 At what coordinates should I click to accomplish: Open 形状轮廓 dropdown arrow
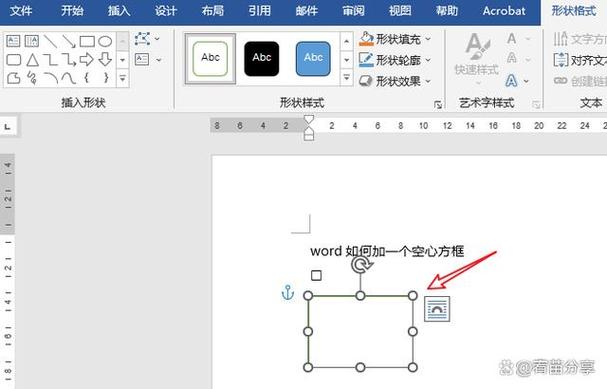pyautogui.click(x=428, y=60)
